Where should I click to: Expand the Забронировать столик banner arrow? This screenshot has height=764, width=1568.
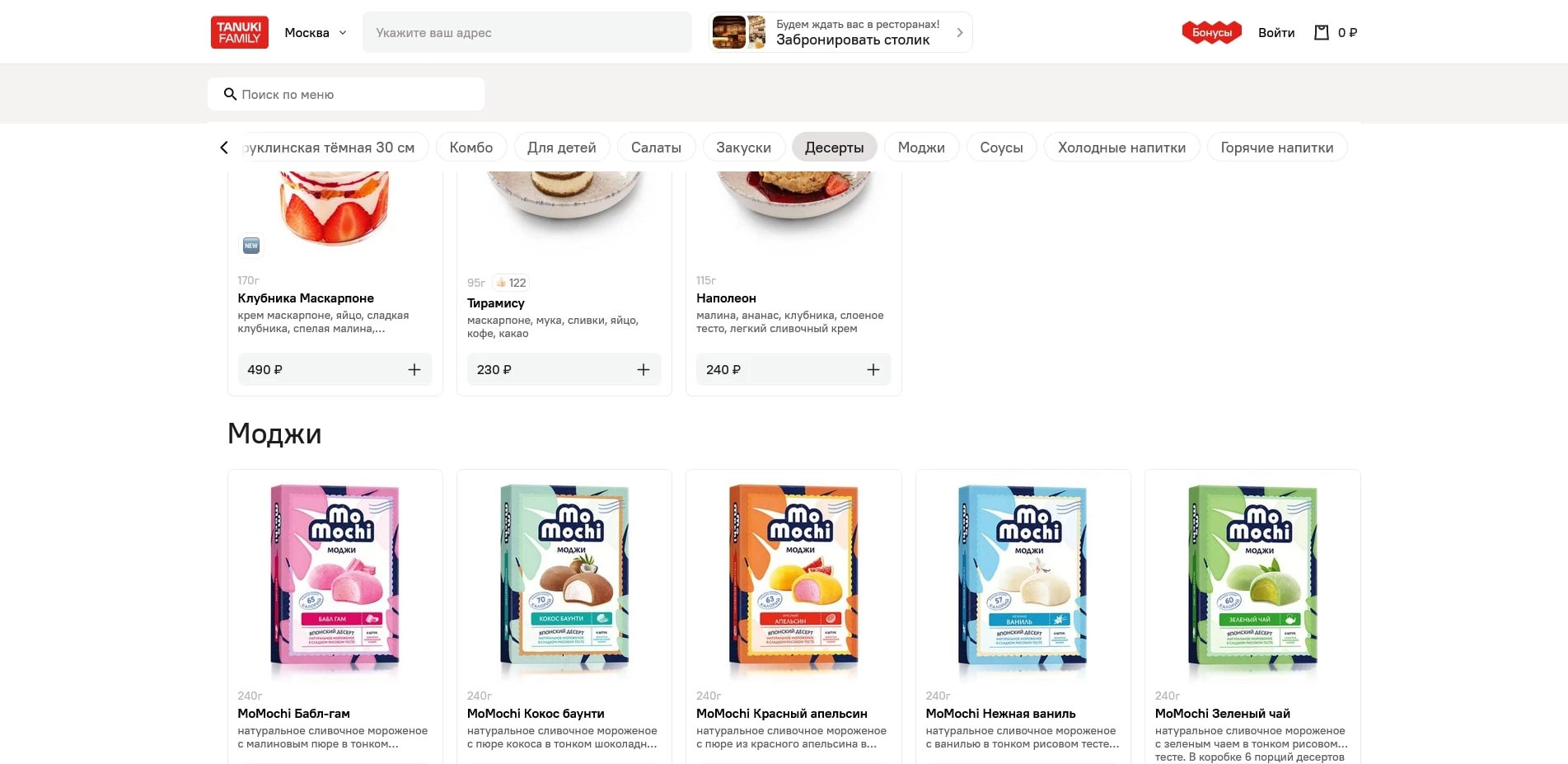point(960,33)
